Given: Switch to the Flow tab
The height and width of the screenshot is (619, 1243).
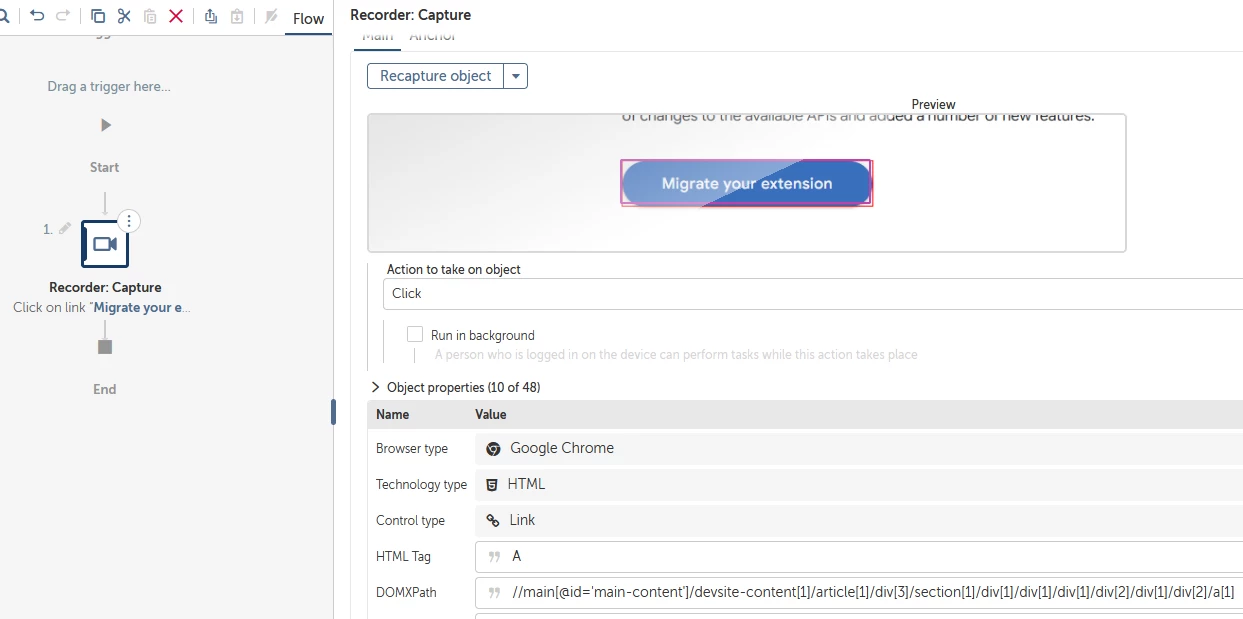Looking at the screenshot, I should 308,18.
